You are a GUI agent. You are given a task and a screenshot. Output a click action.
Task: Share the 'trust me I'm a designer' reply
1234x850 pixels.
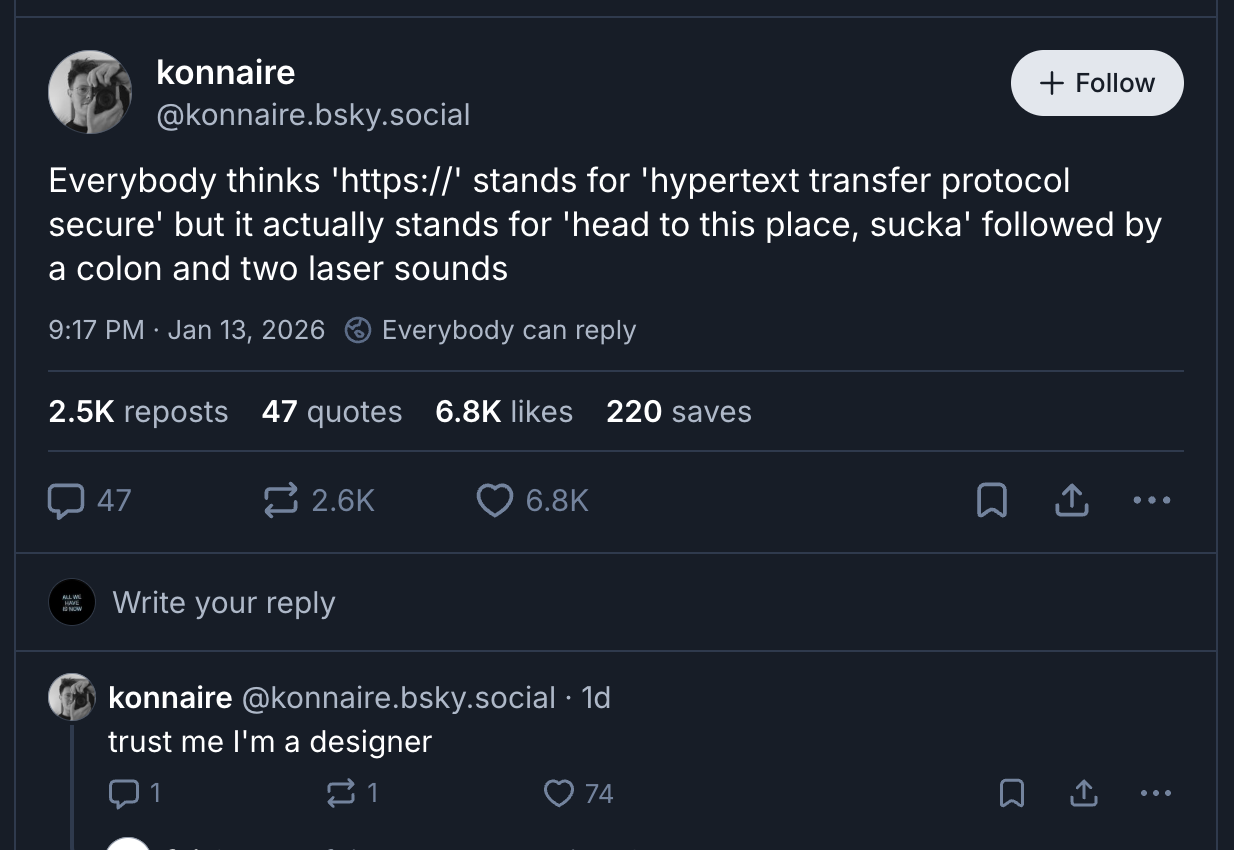pyautogui.click(x=1082, y=793)
